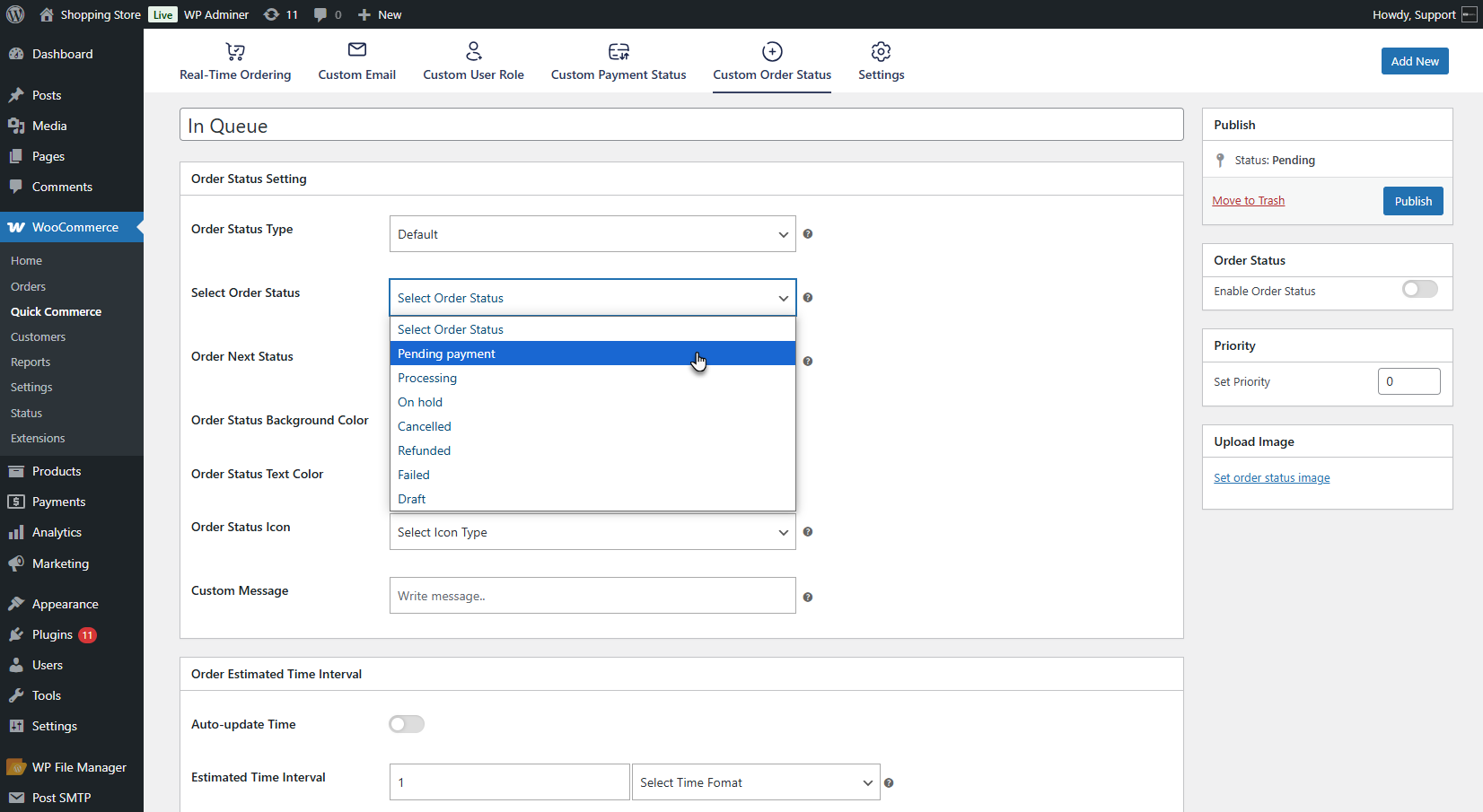
Task: Click the Set order status image link
Action: (x=1271, y=478)
